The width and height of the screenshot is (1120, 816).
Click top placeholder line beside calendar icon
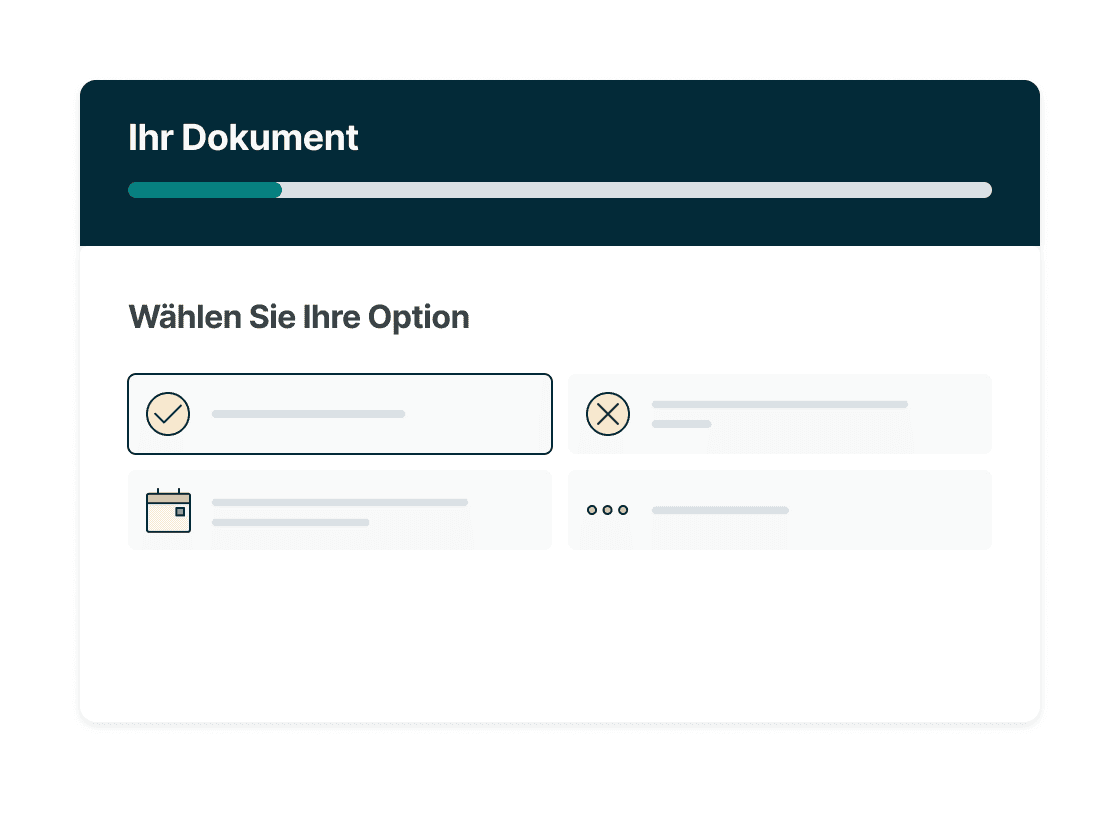[340, 502]
